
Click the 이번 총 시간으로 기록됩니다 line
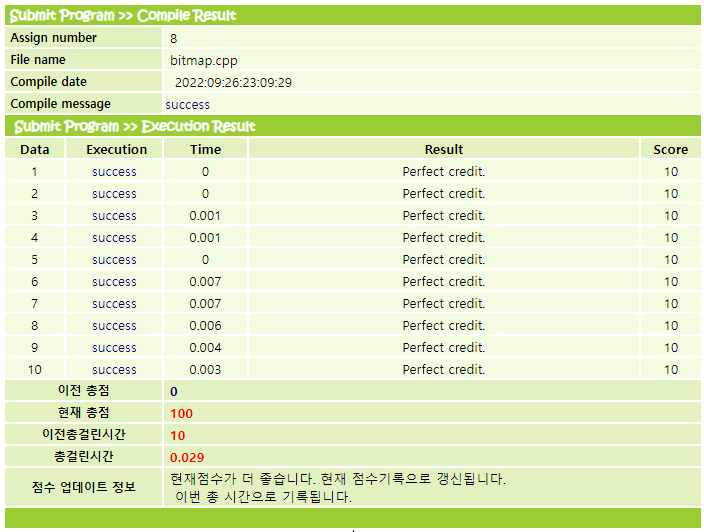point(263,497)
